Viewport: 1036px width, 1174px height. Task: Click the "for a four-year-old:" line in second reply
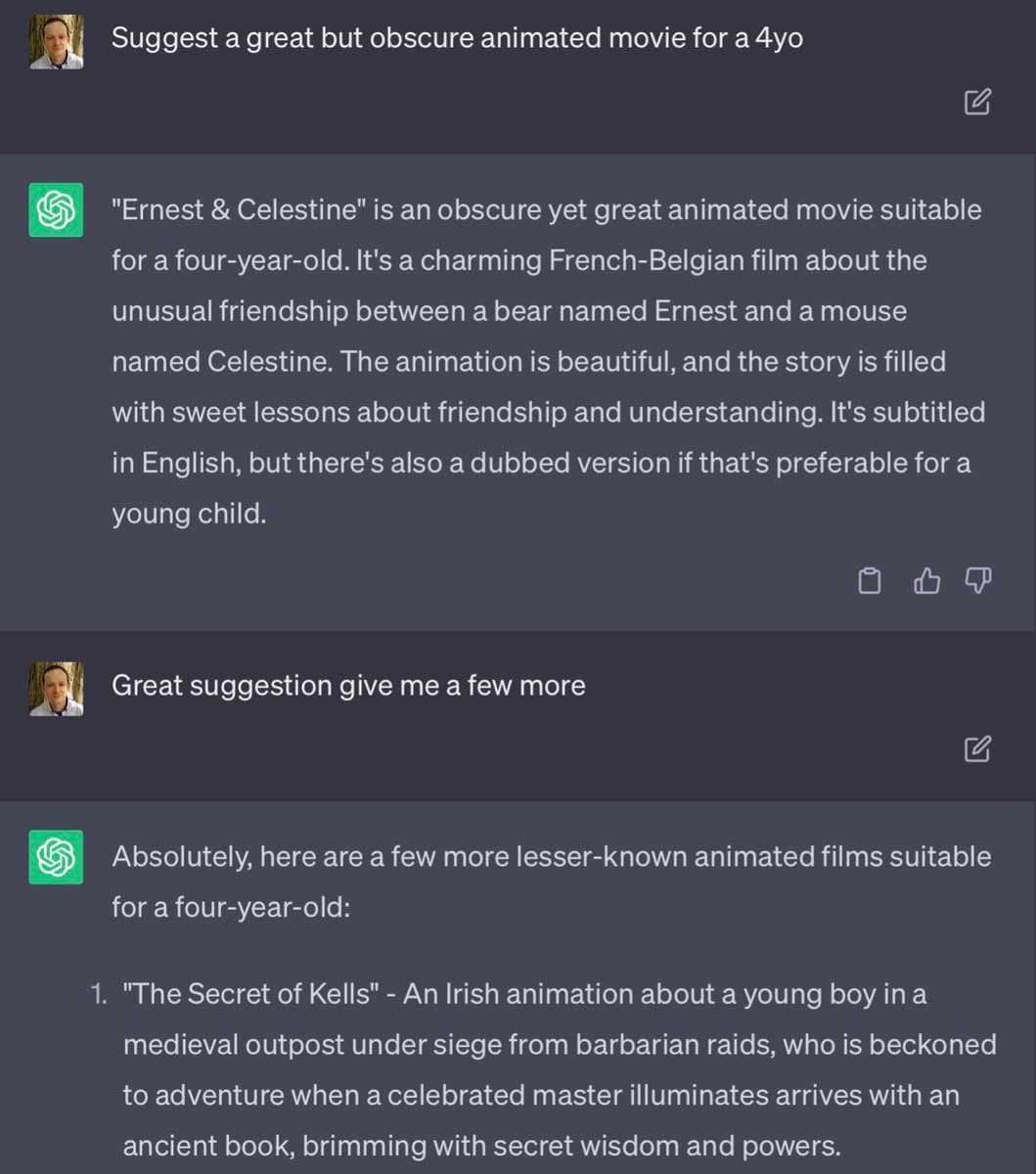231,907
